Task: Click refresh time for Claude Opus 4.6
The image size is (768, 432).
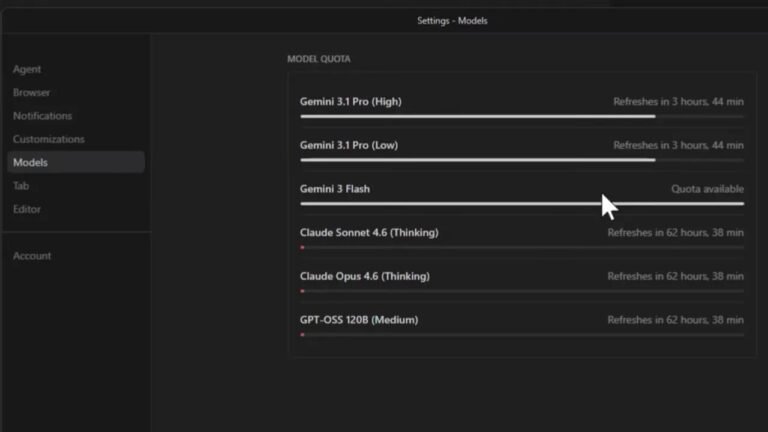Action: click(675, 276)
